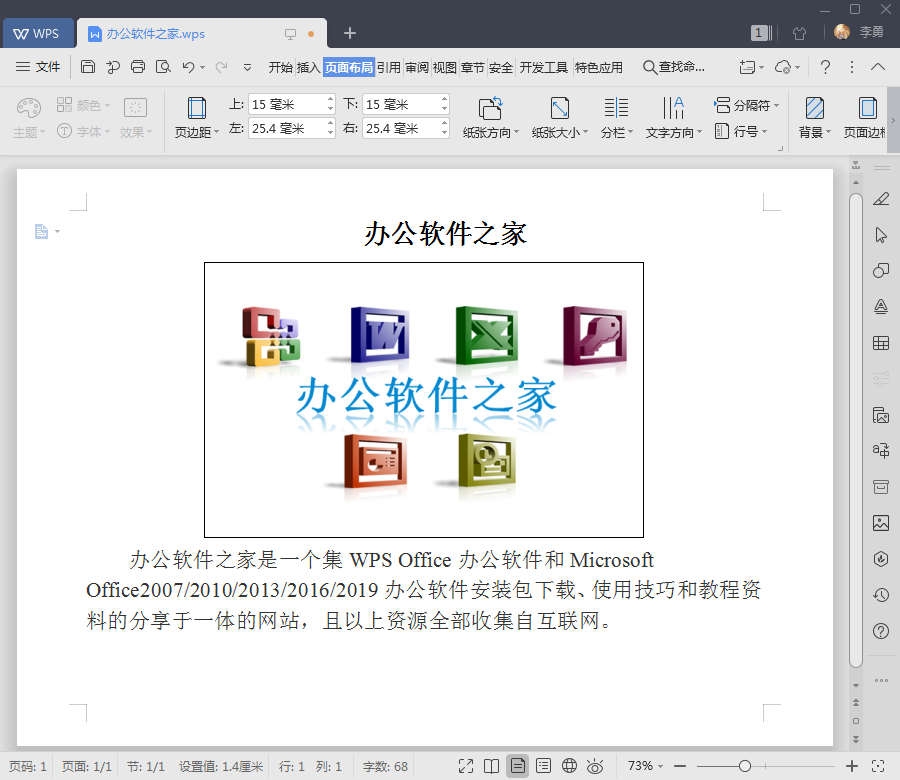Enable full screen view in status bar
This screenshot has height=780, width=900.
pos(465,766)
